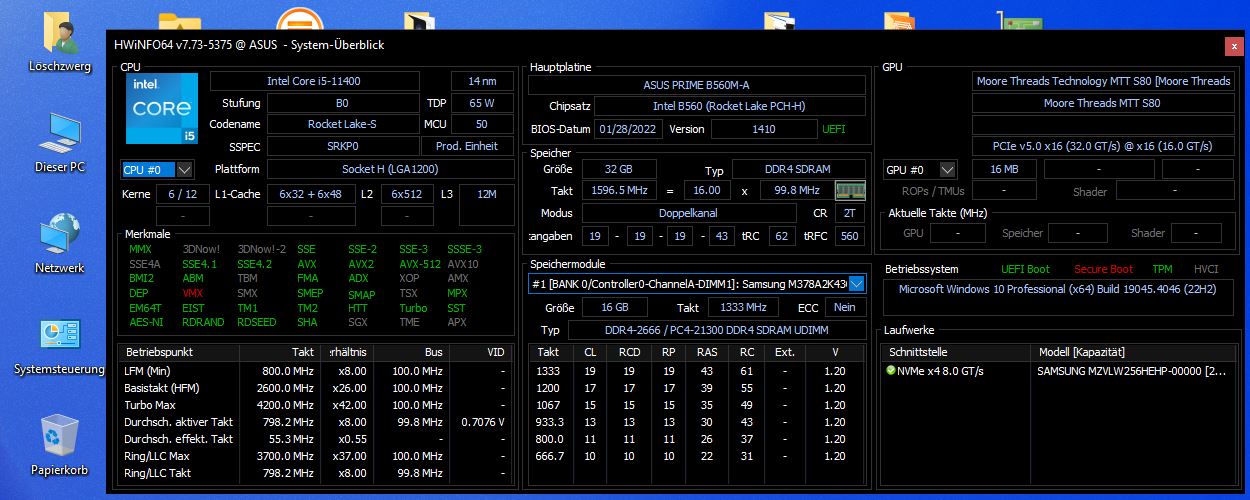Click the 1596.5 MHz memory clock field
This screenshot has height=500, width=1250.
618,191
